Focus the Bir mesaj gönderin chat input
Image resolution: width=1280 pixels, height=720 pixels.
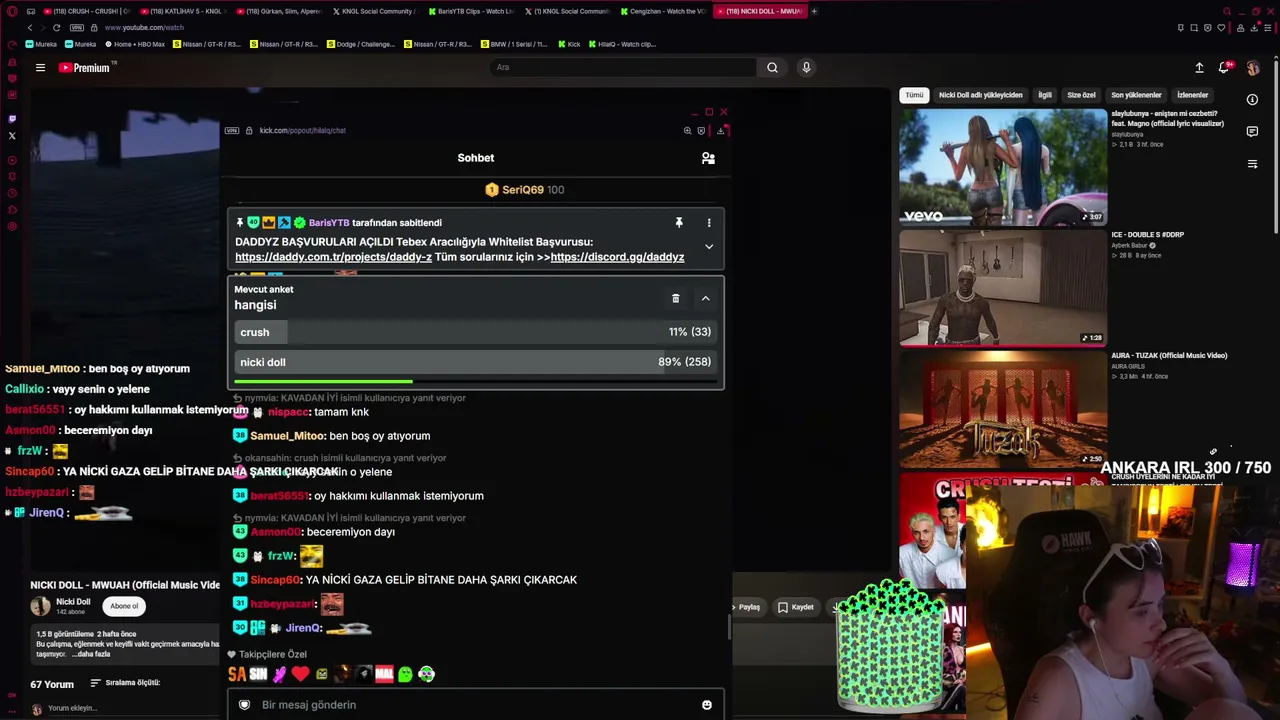click(x=476, y=705)
